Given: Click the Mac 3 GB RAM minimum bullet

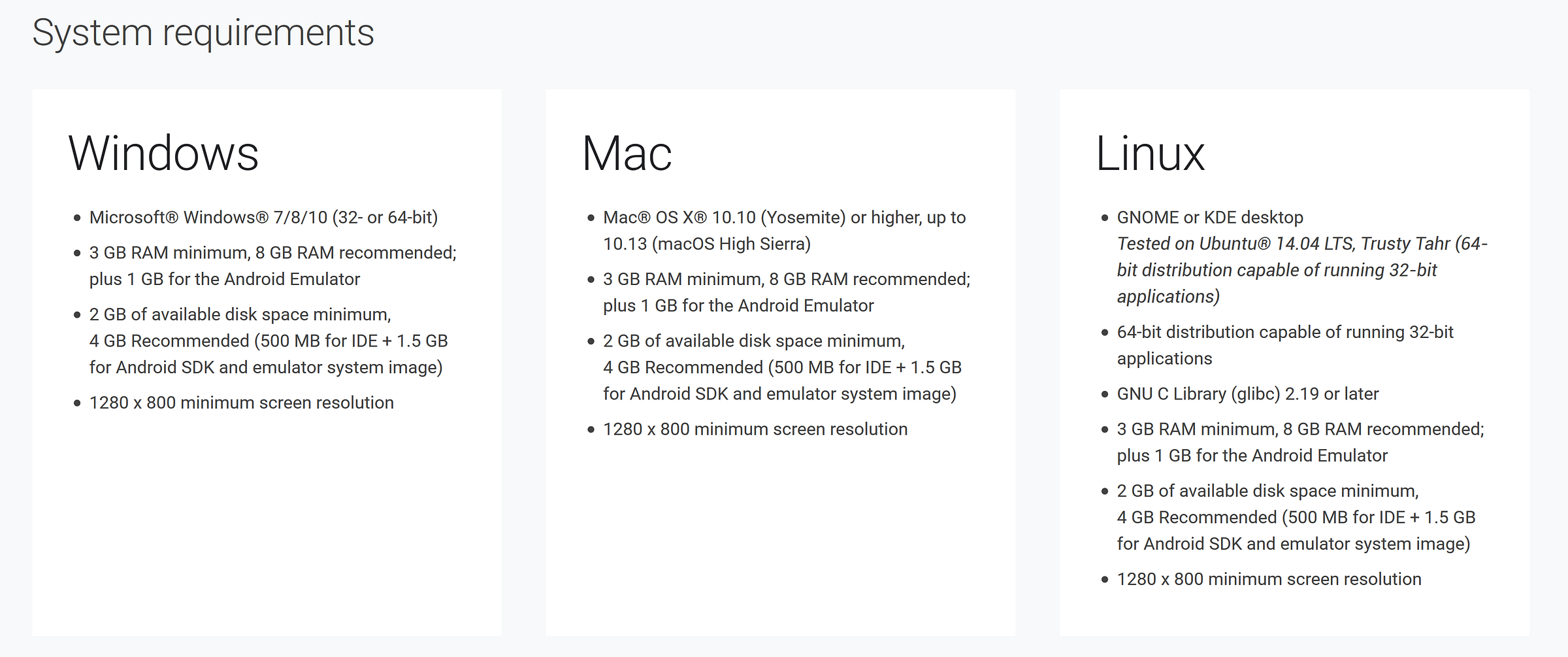Looking at the screenshot, I should [787, 292].
